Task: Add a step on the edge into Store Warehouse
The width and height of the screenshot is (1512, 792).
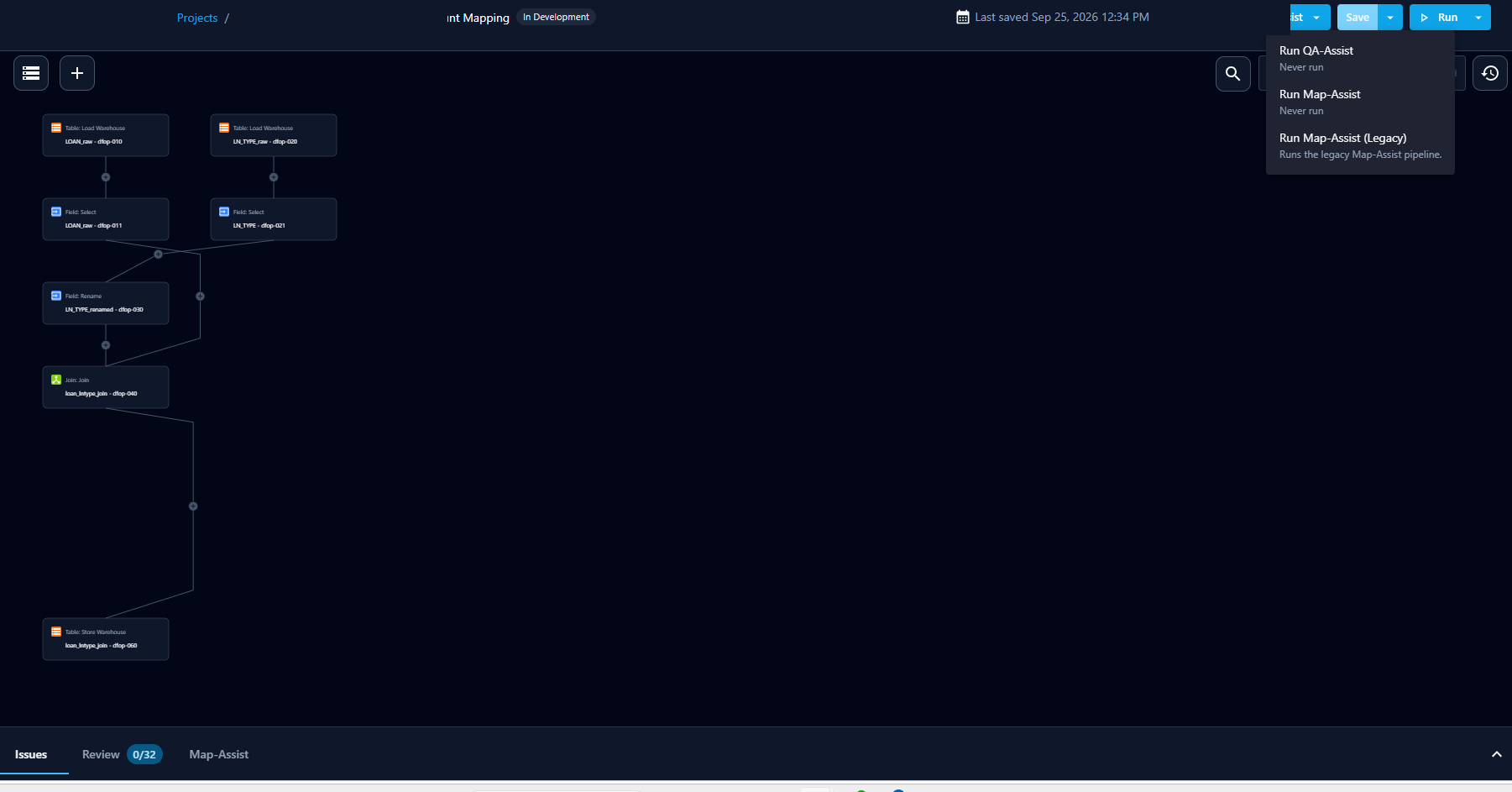Action: point(193,506)
